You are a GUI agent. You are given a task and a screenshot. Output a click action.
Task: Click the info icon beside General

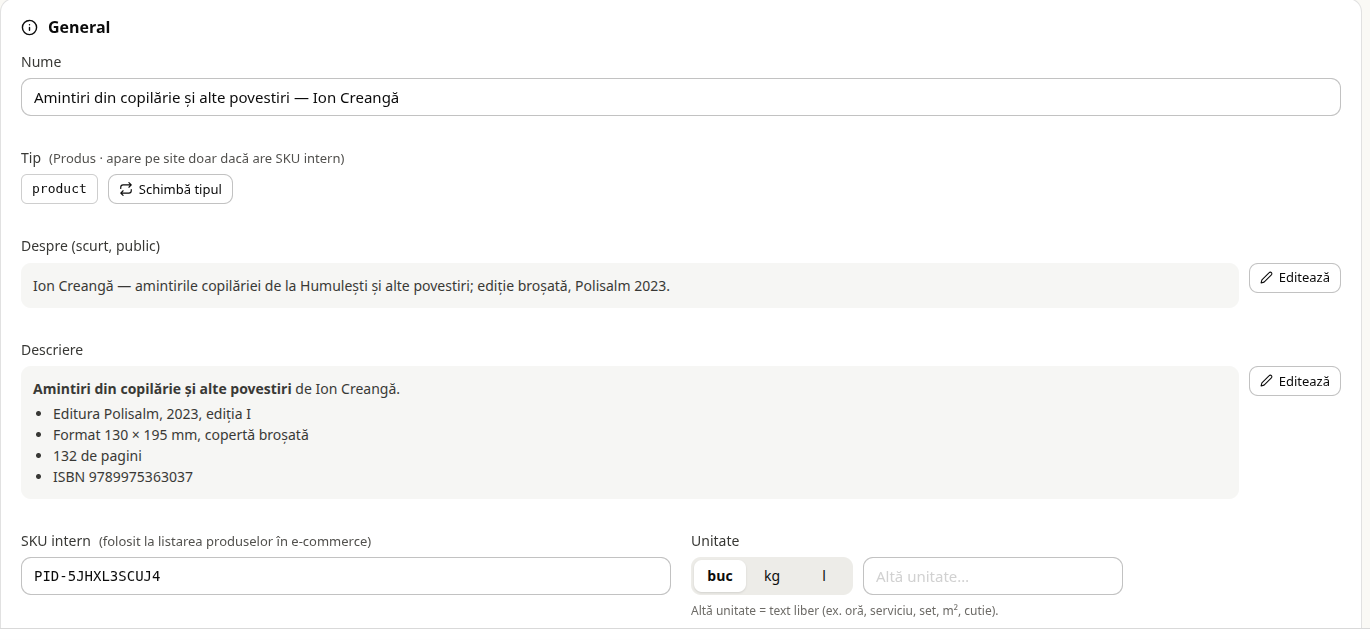29,28
